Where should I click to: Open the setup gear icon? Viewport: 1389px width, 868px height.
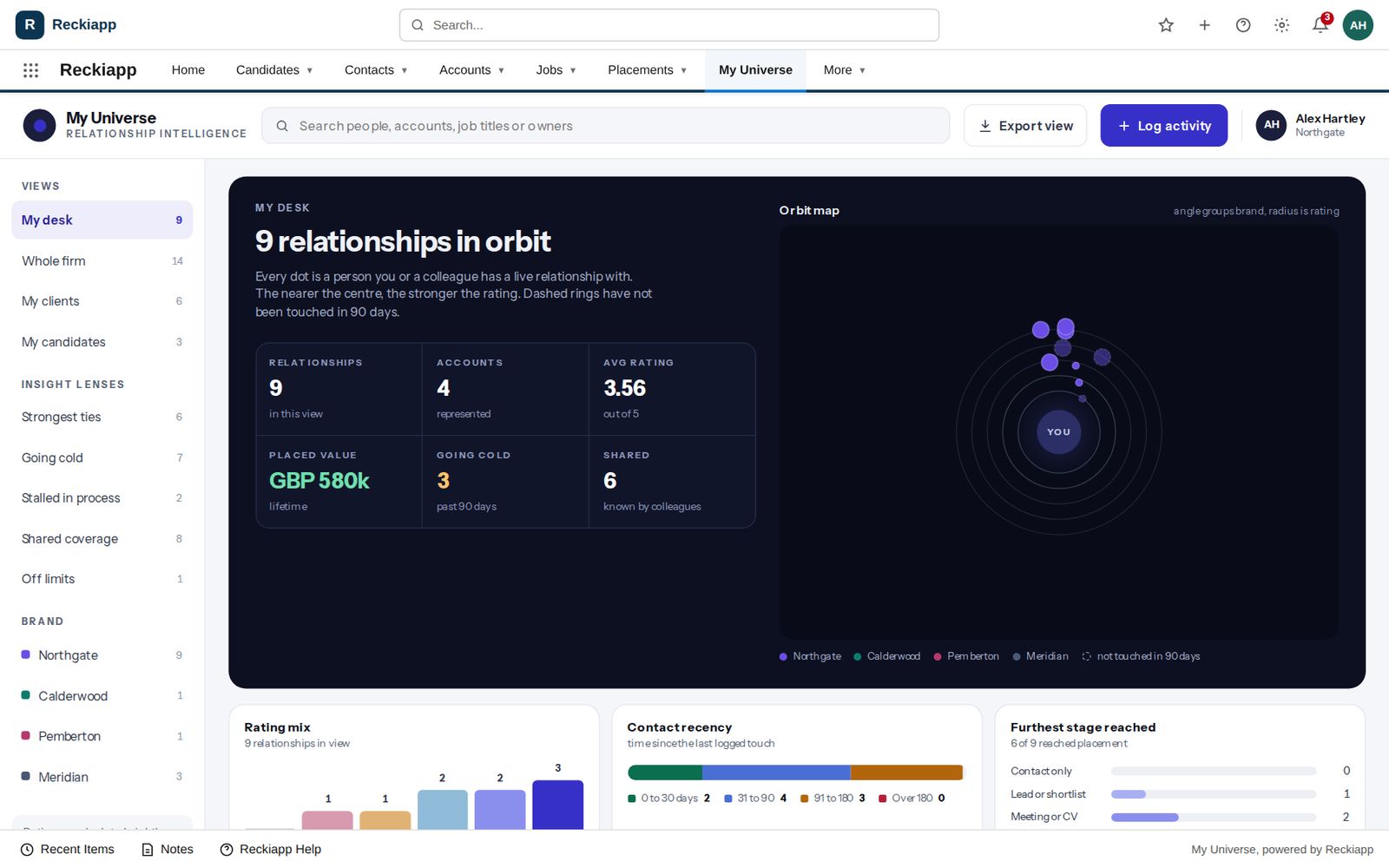pos(1281,25)
